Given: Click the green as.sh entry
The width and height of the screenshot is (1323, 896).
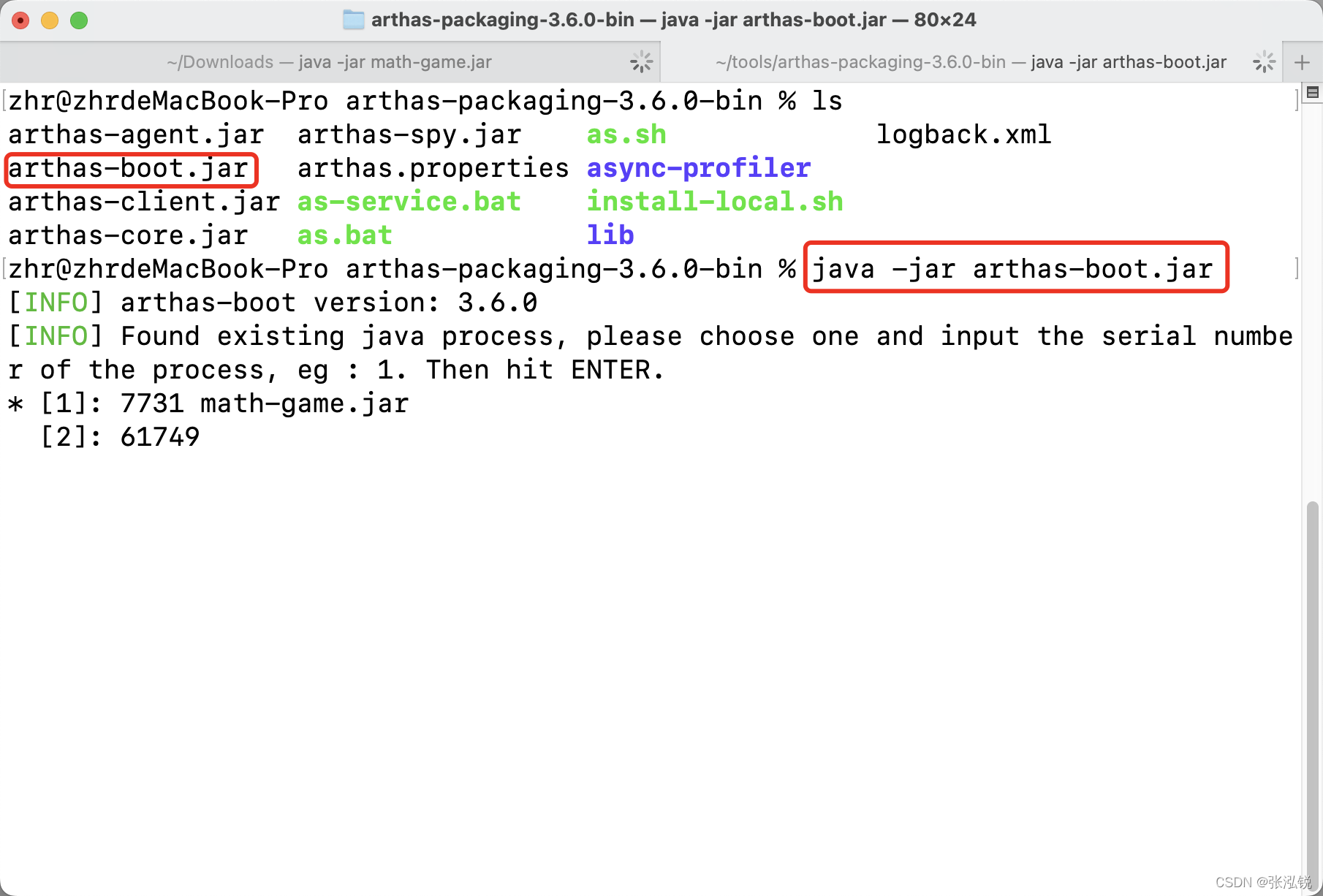Looking at the screenshot, I should pos(626,134).
